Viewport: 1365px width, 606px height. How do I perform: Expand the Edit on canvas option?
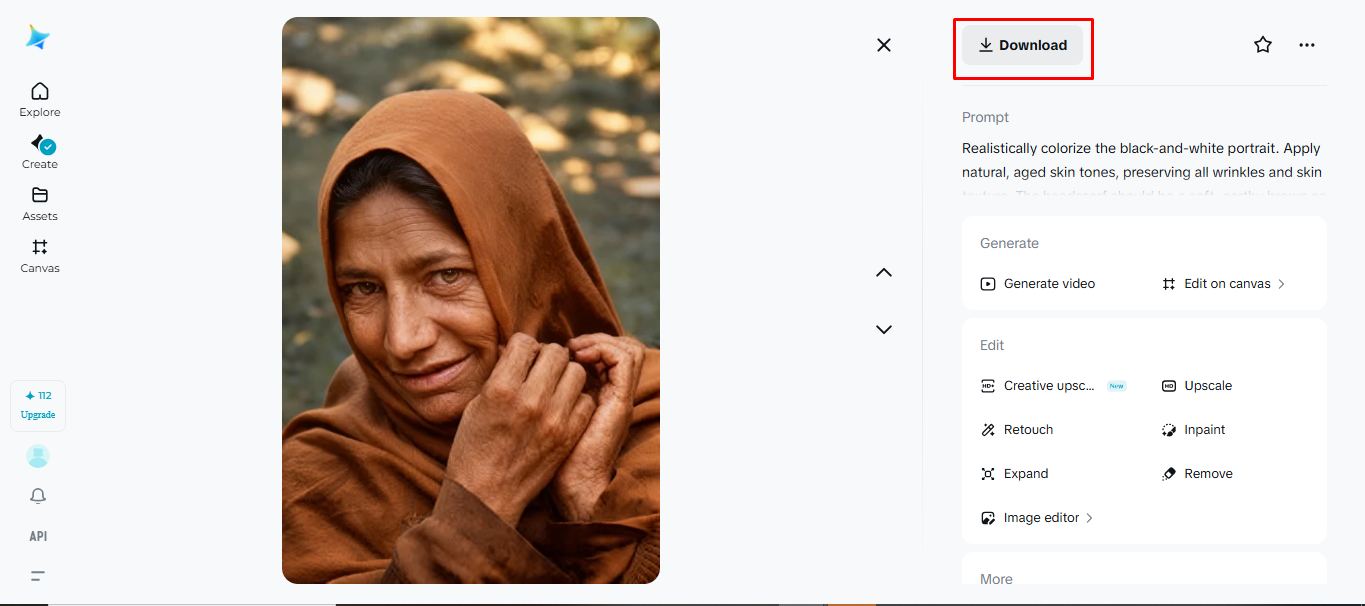click(1224, 284)
